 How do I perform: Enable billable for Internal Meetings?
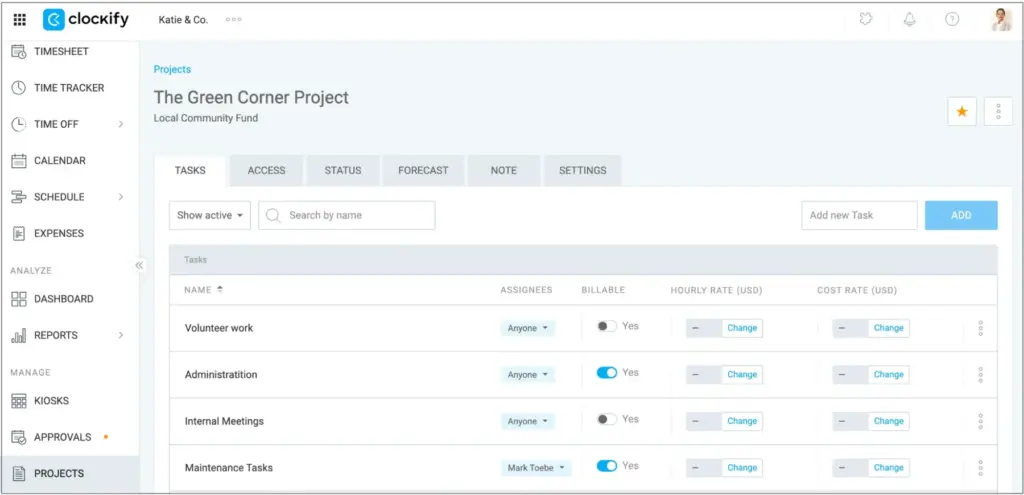607,419
